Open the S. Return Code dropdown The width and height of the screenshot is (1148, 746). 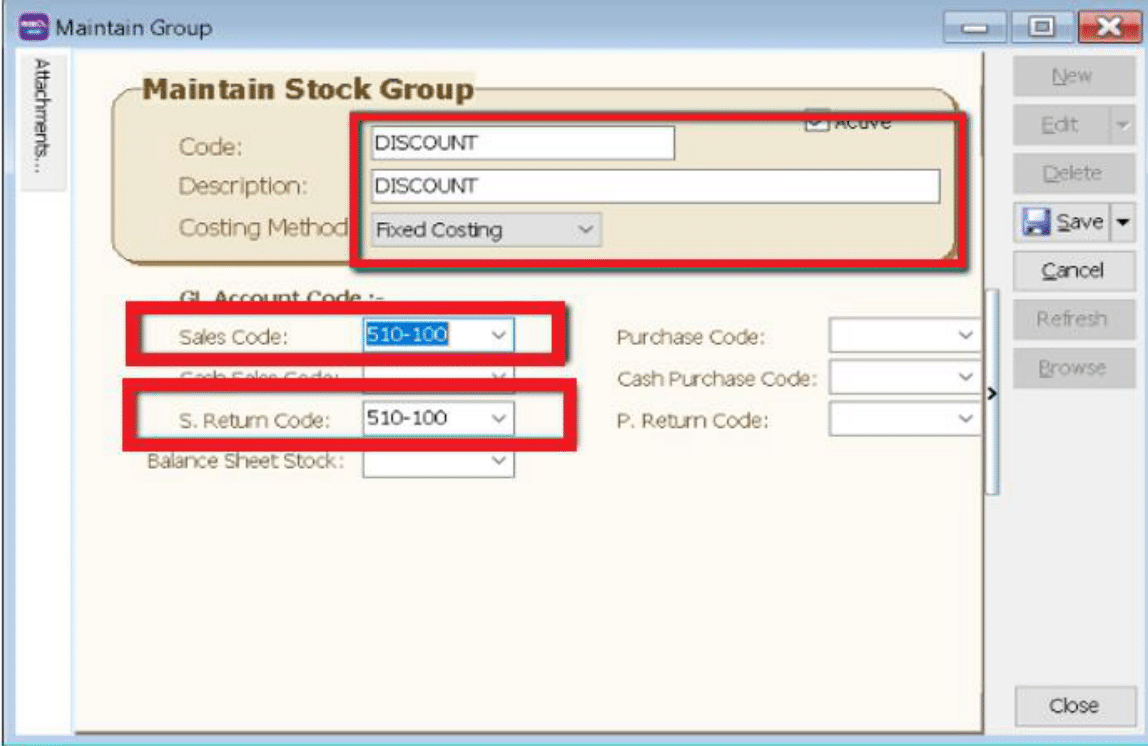click(499, 418)
